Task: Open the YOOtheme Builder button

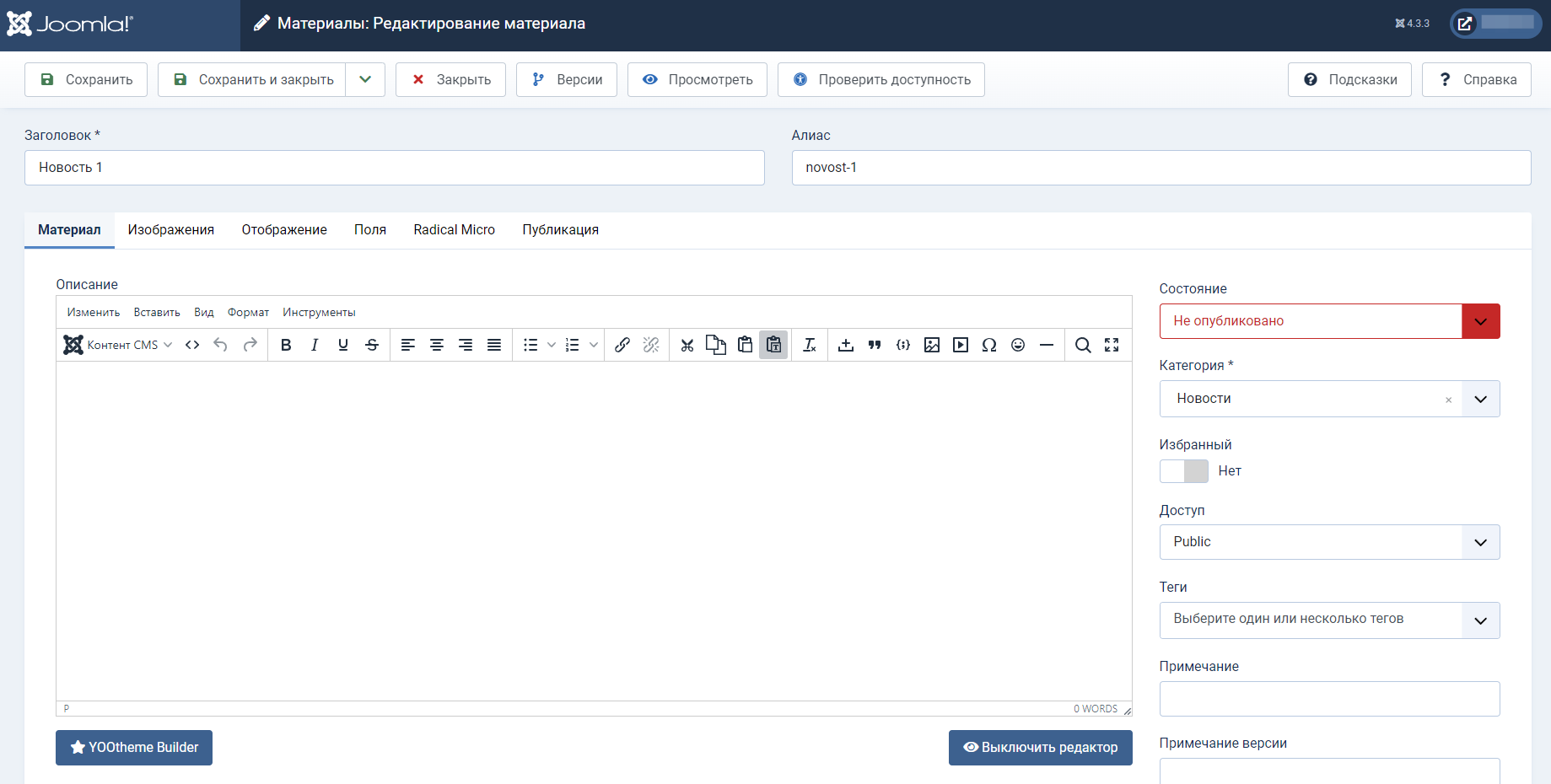Action: pos(134,748)
